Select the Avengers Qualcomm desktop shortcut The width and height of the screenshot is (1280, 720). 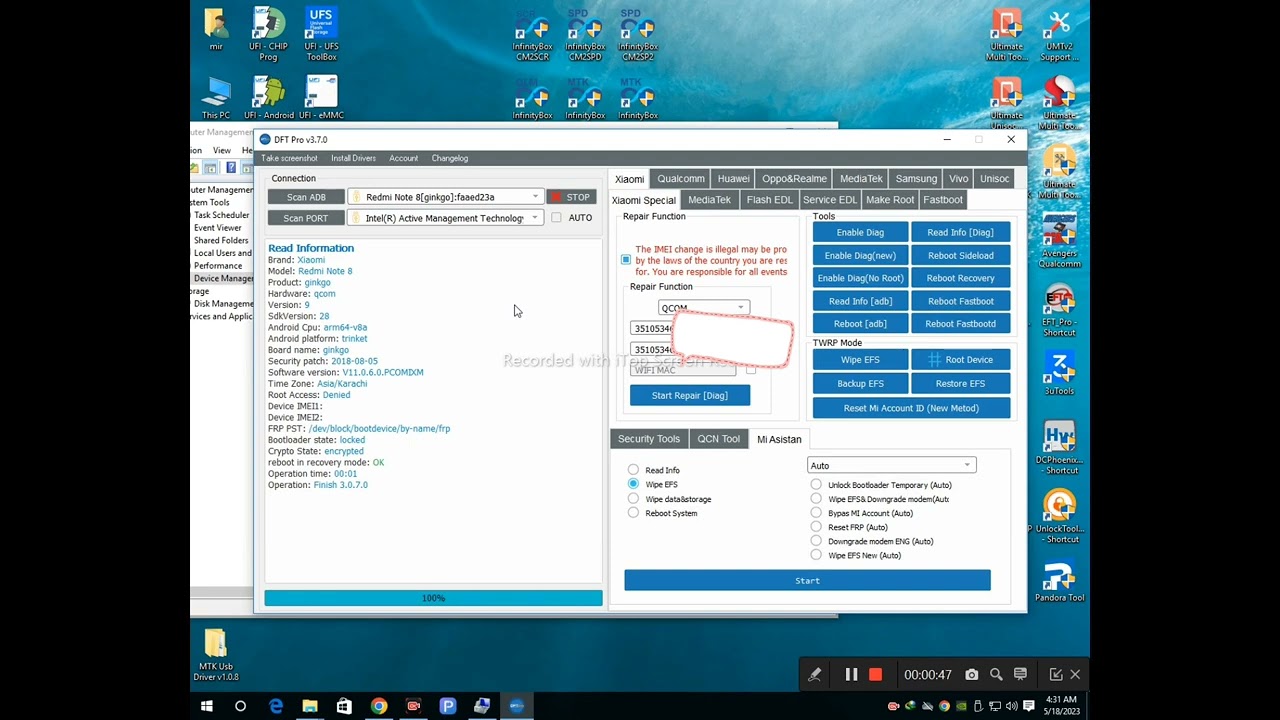click(1059, 241)
